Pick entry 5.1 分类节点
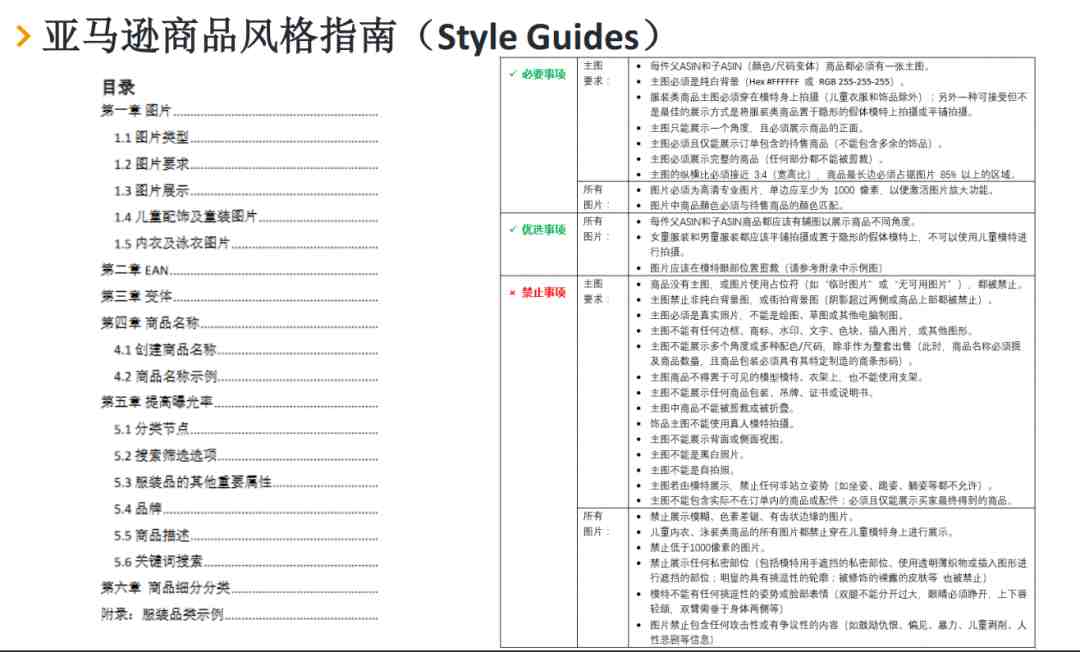 (x=246, y=429)
